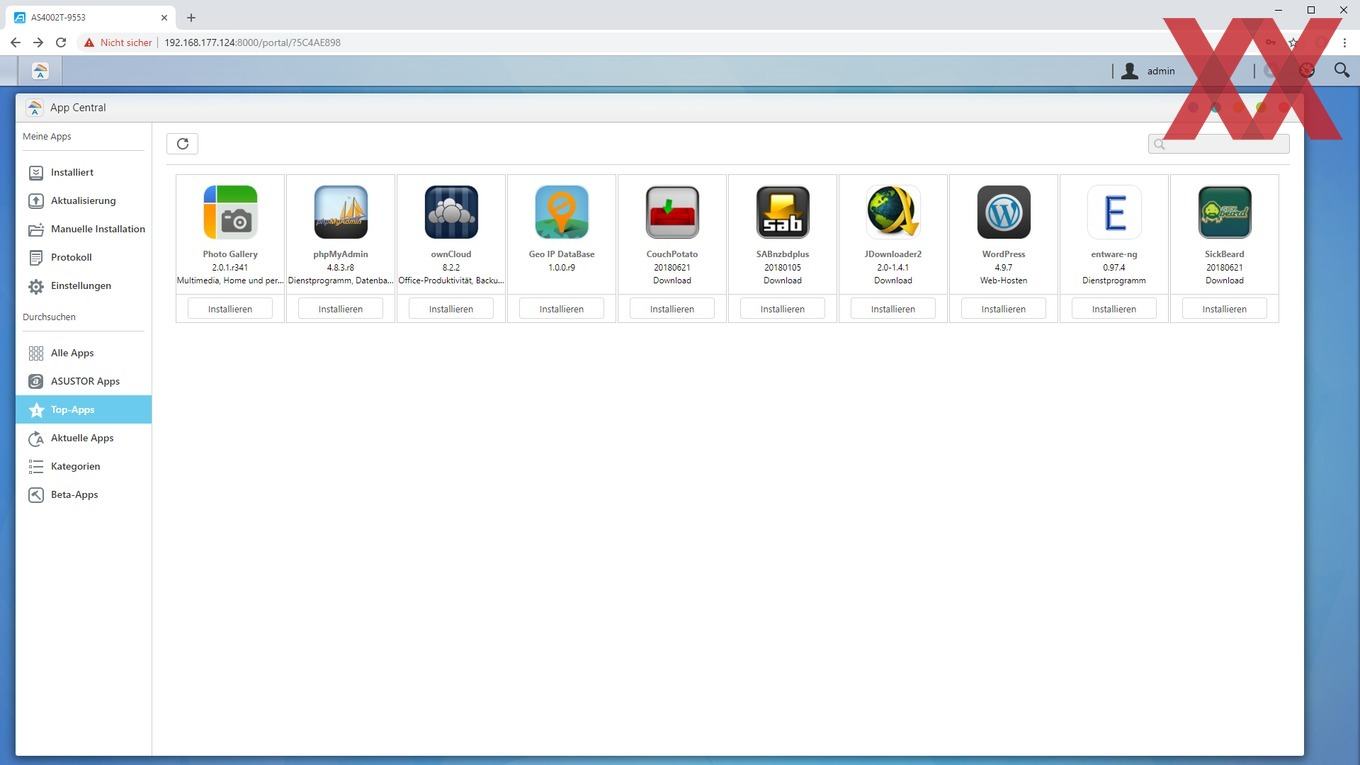Open the CouchPotato app icon
Screen dimensions: 1360x765
click(x=672, y=212)
